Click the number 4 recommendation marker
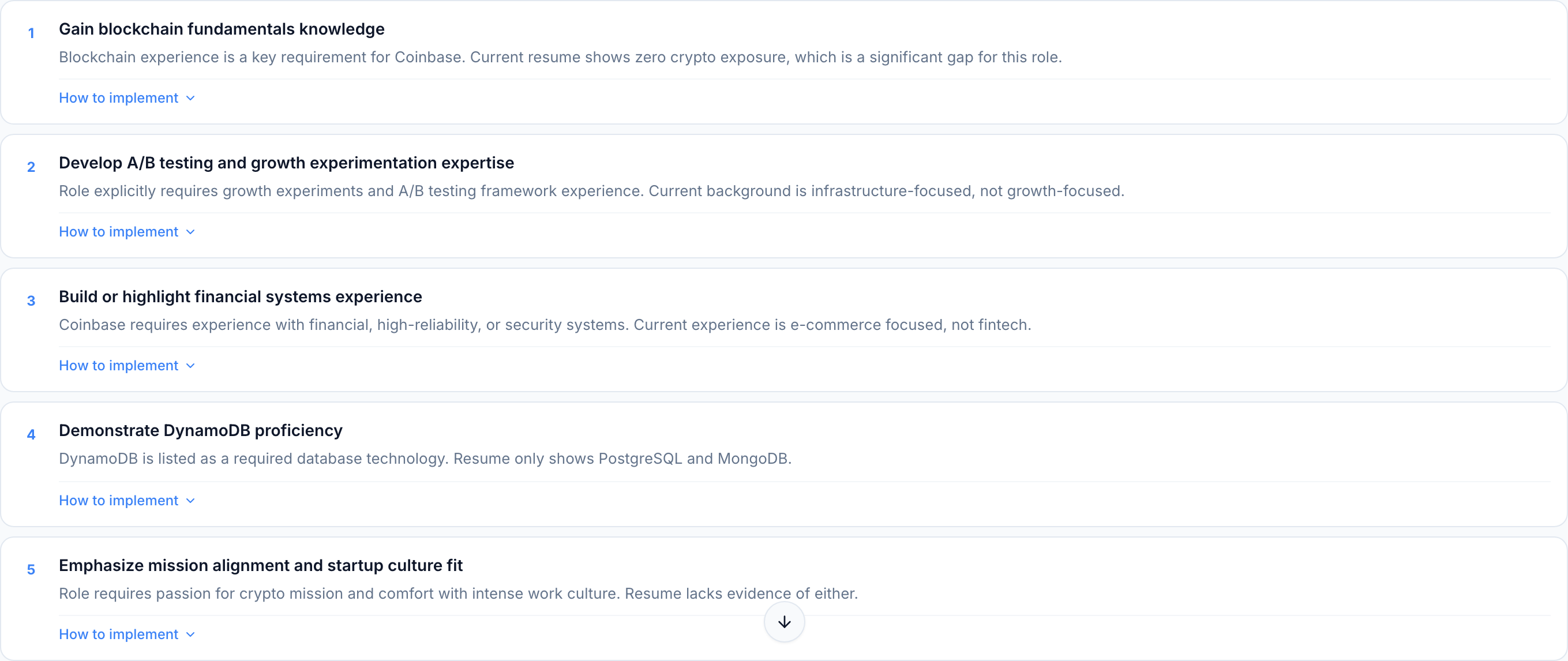The width and height of the screenshot is (1568, 661). point(31,434)
